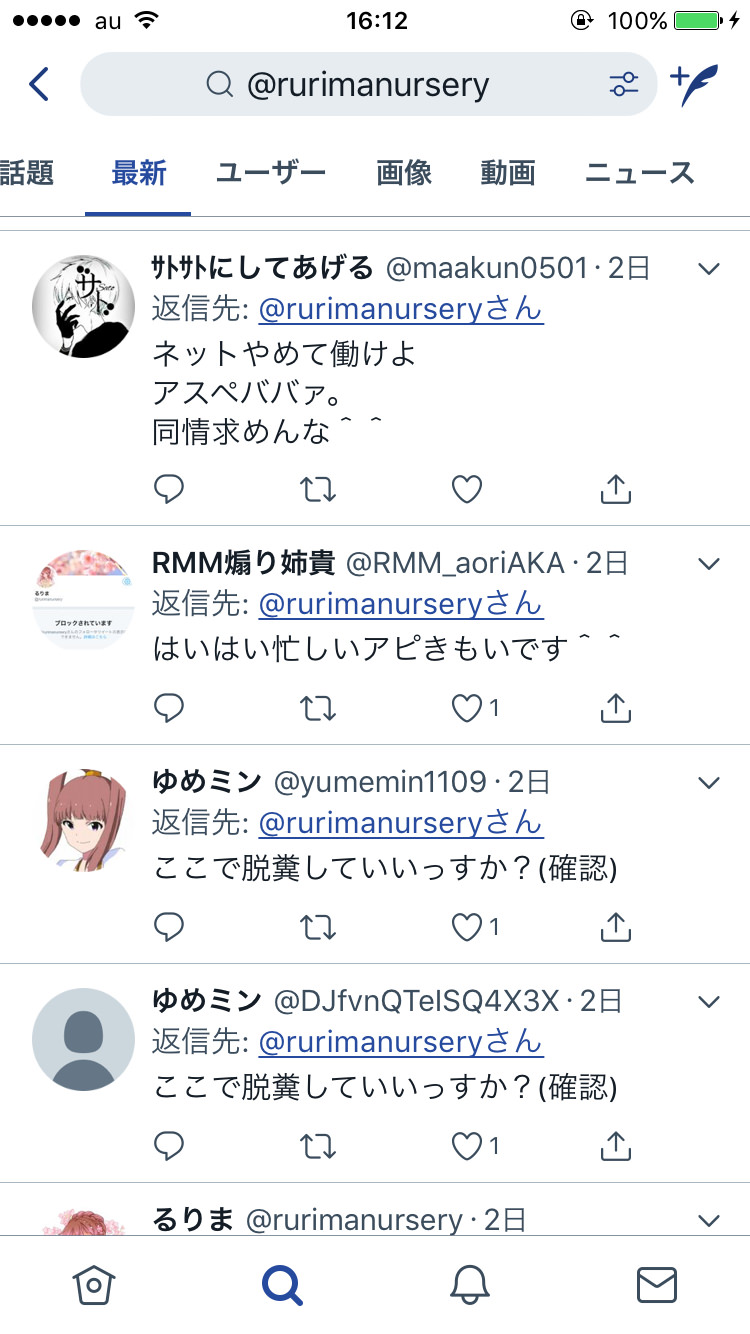The height and width of the screenshot is (1334, 750).
Task: Share the @yumemin1109 tweet
Action: pyautogui.click(x=616, y=927)
